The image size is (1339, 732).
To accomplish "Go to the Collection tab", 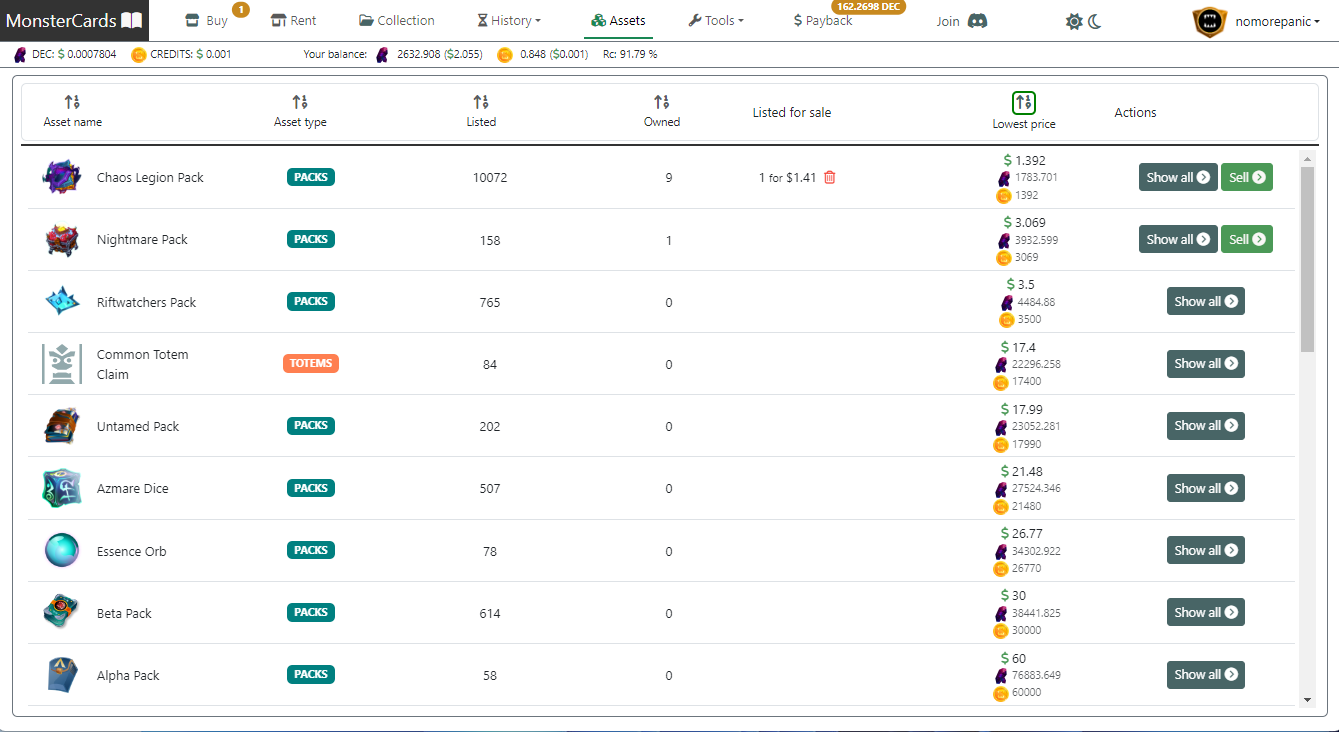I will 396,20.
